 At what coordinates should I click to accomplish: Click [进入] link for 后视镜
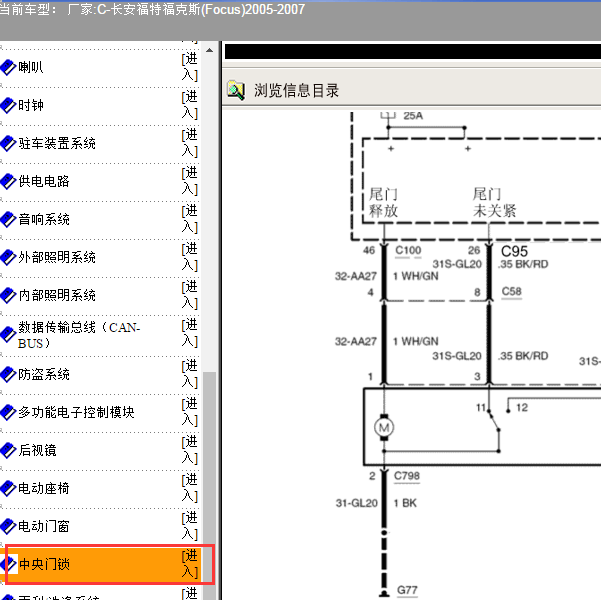190,450
